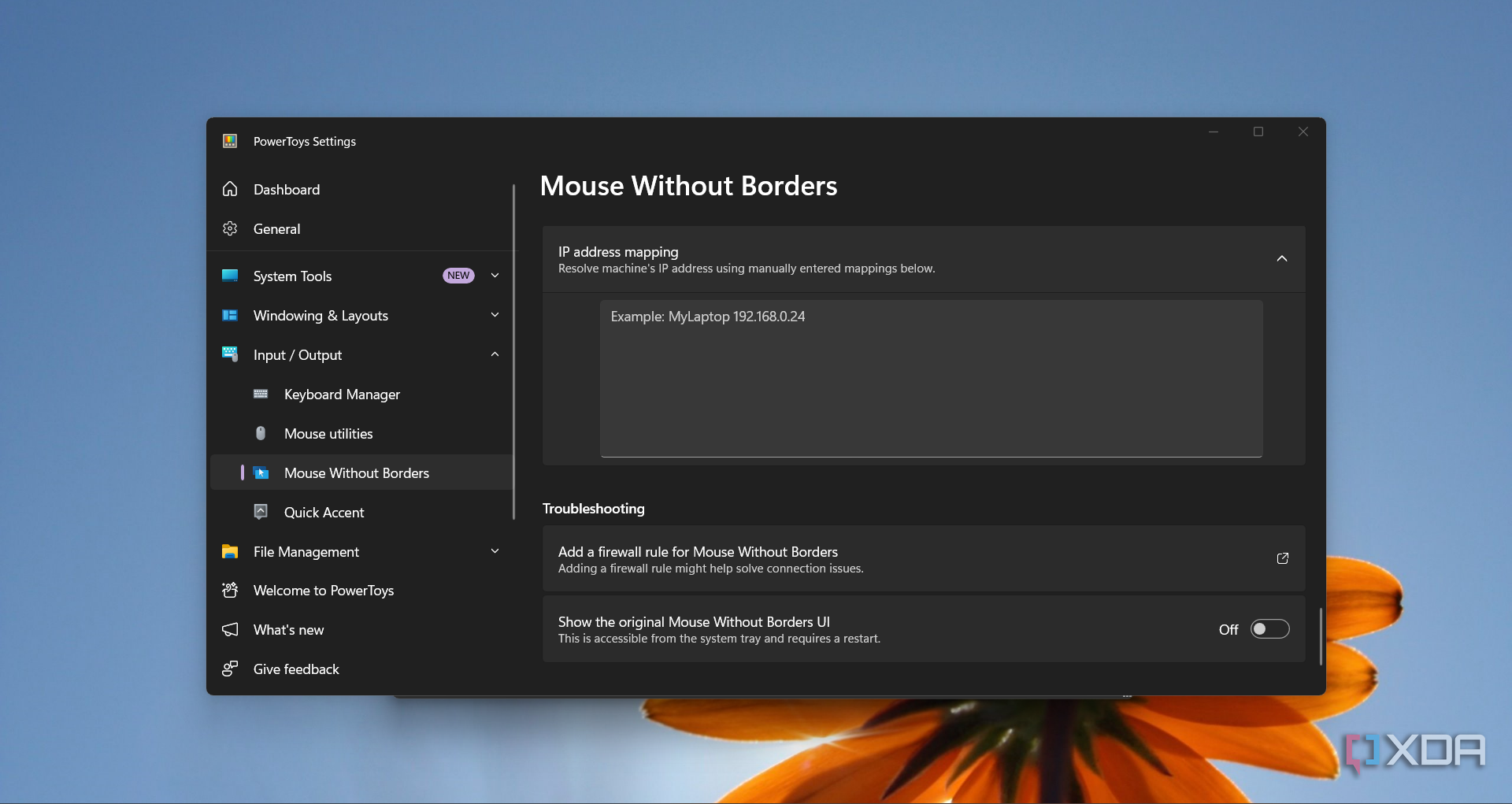This screenshot has height=804, width=1512.
Task: Expand the System Tools group chevron
Action: point(495,276)
